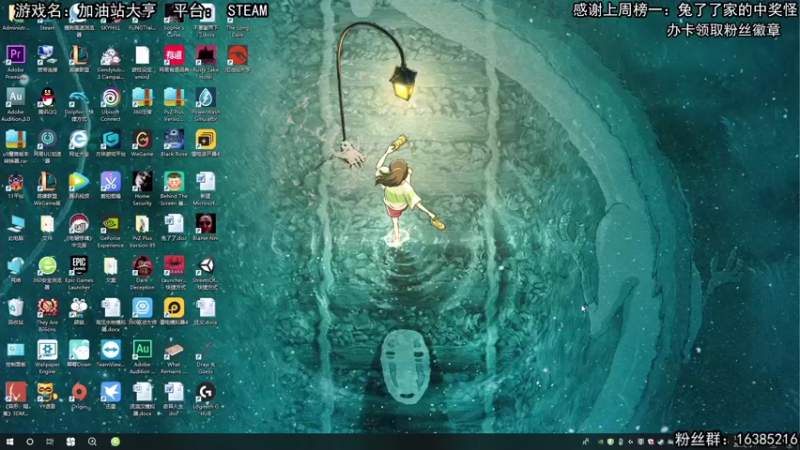Open the Adobe Premiere shortcut
The height and width of the screenshot is (450, 800).
tap(15, 55)
